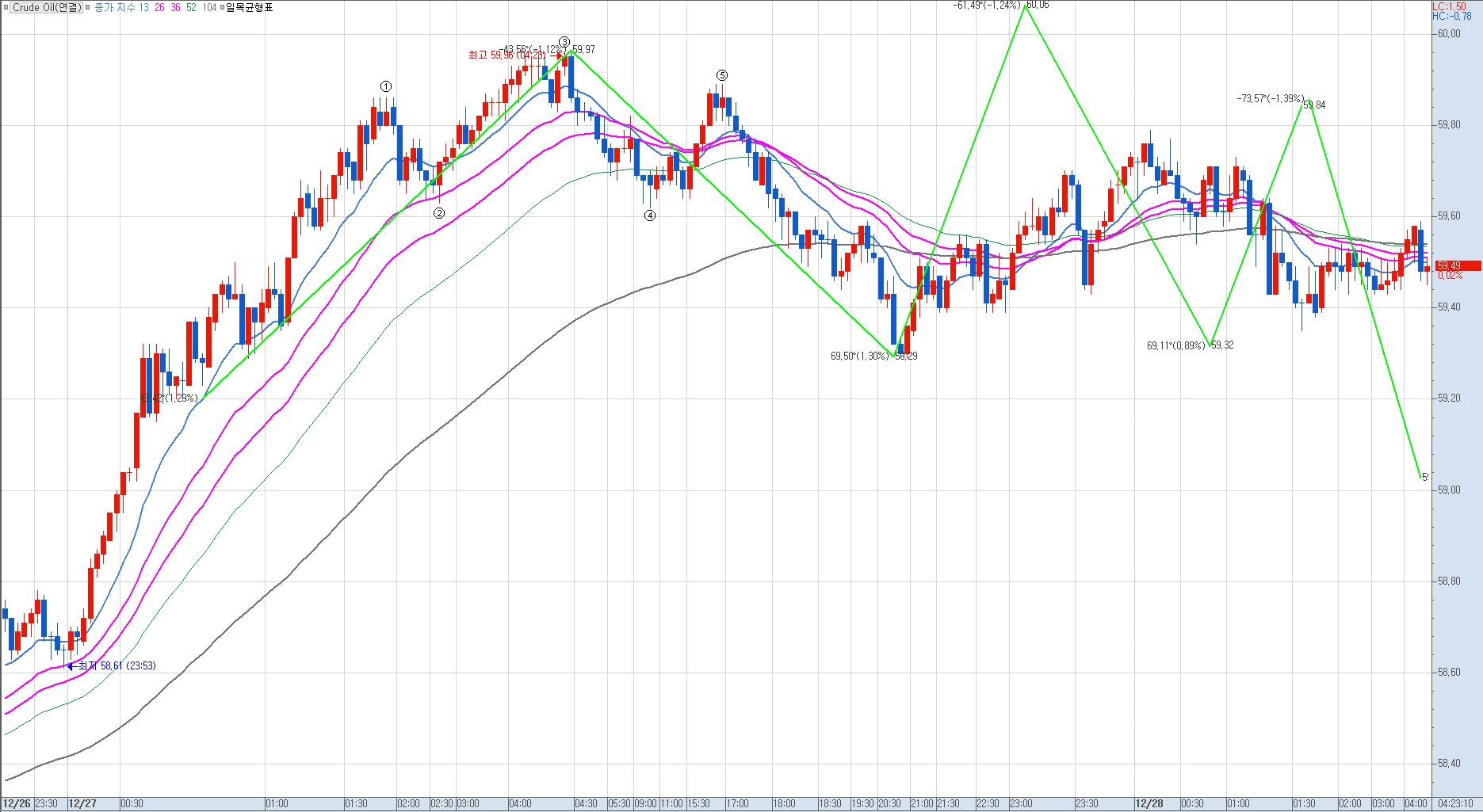The height and width of the screenshot is (812, 1483).
Task: Click the 59.80 price axis label
Action: pos(1449,125)
